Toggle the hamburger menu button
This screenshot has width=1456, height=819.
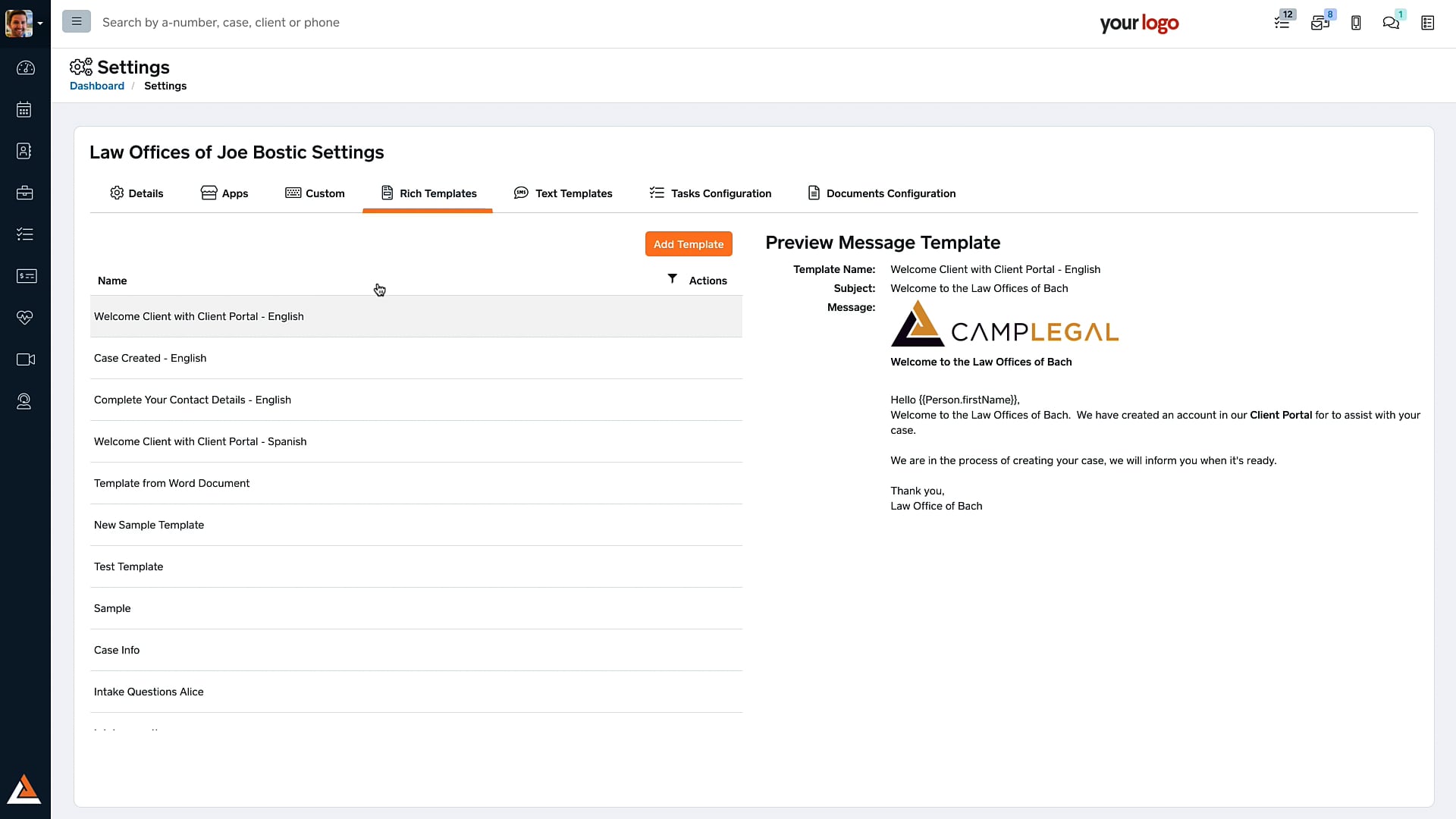(x=77, y=22)
